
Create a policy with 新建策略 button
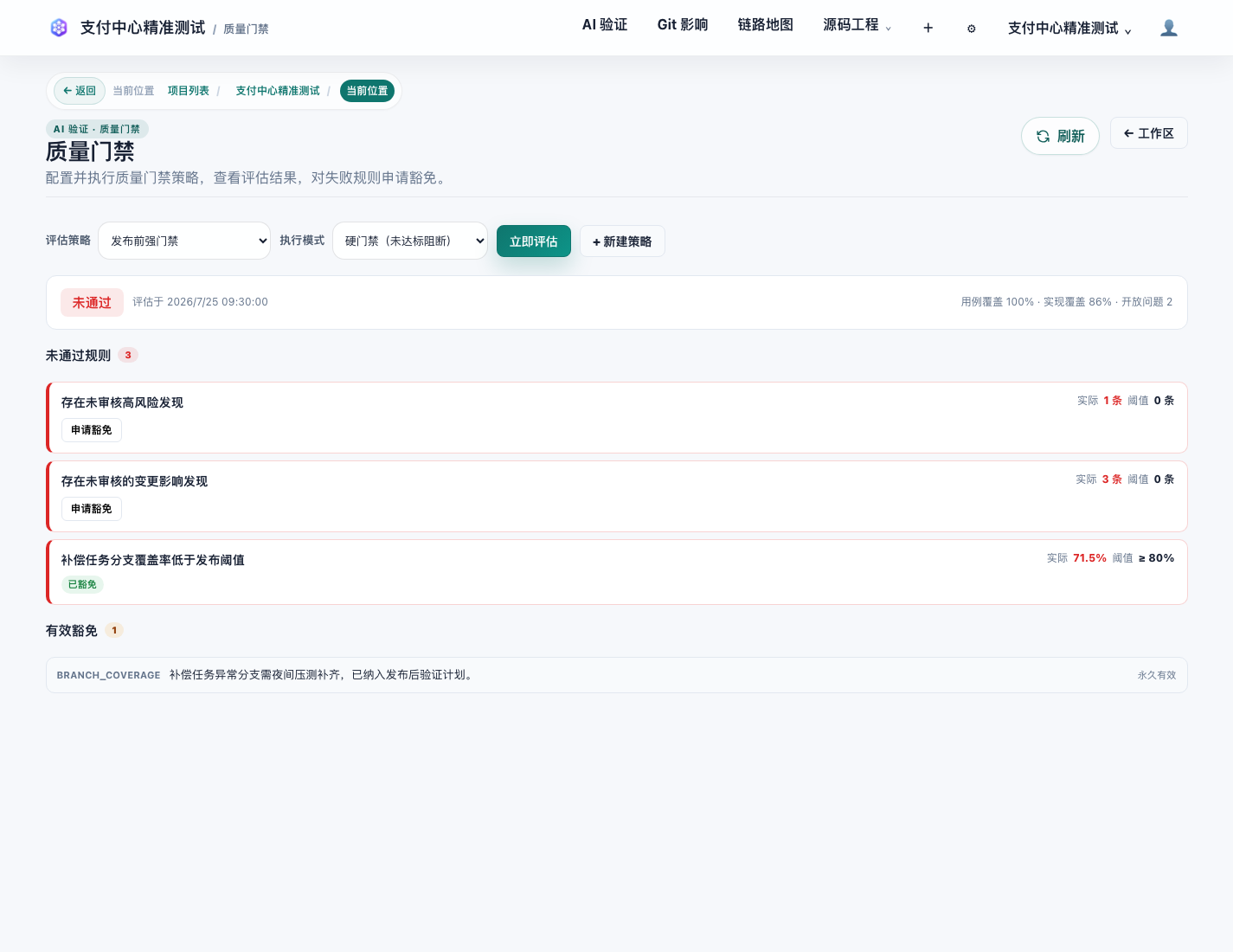click(x=622, y=241)
